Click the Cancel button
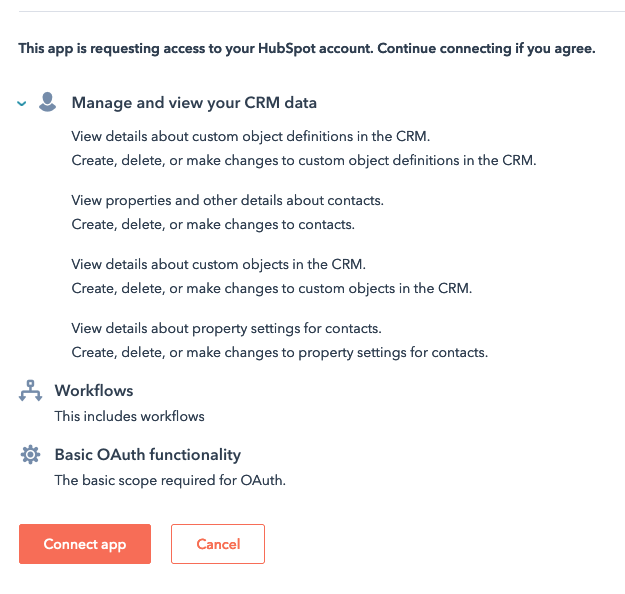Screen dimensions: 625x594 [x=218, y=544]
